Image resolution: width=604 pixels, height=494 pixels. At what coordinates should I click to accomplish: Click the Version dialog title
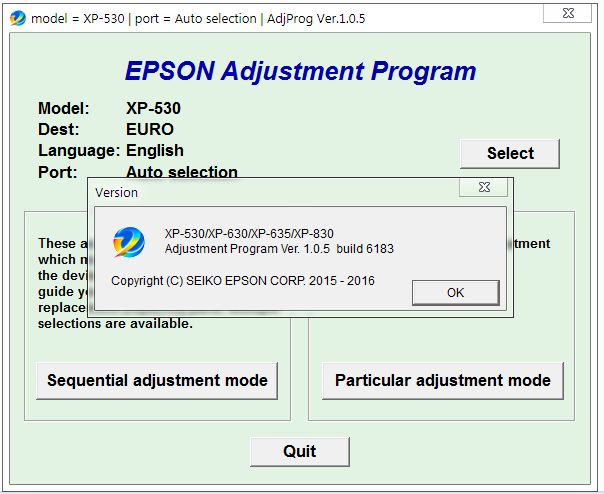coord(116,193)
